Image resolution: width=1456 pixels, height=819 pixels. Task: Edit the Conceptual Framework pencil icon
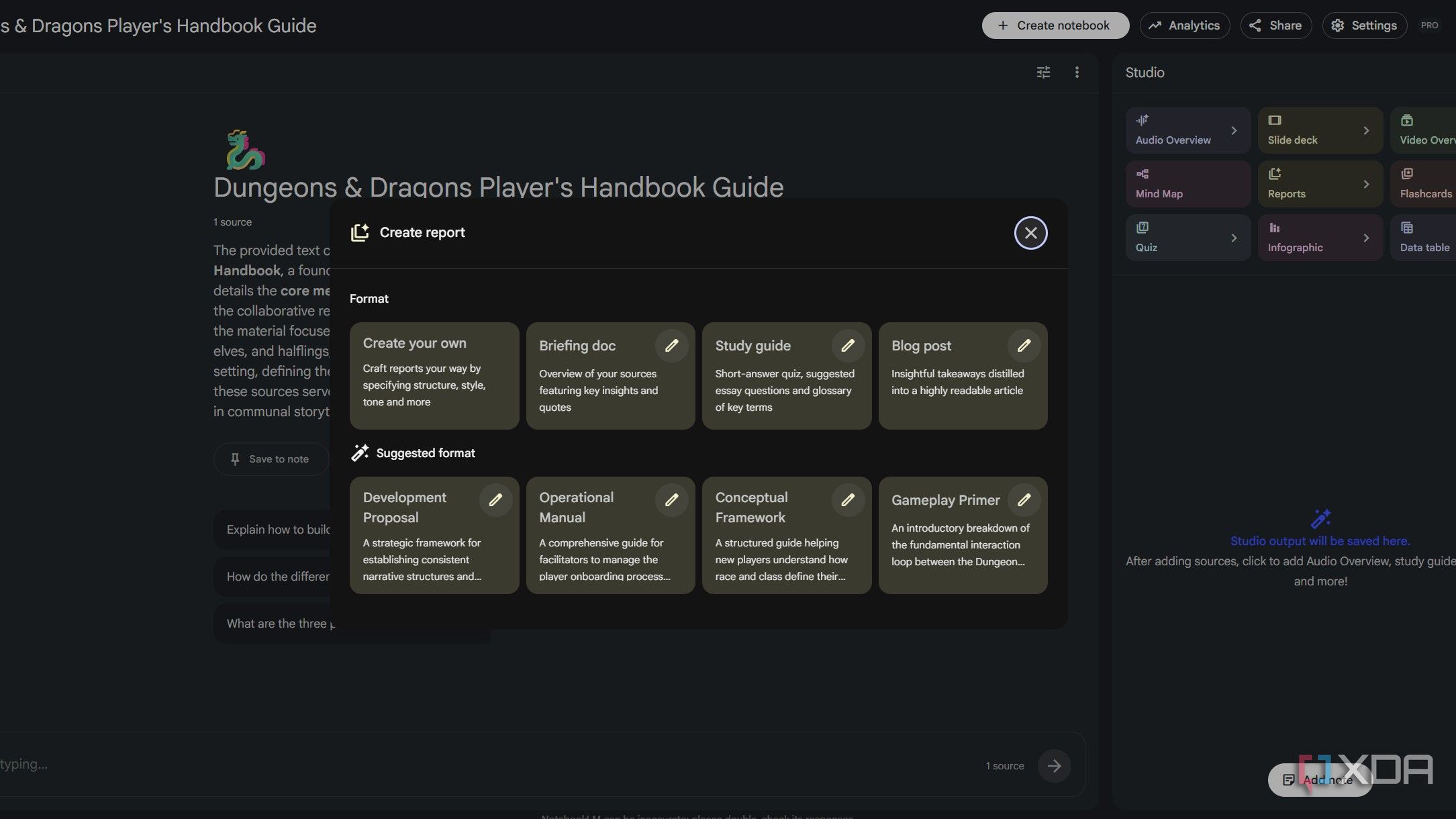[848, 500]
